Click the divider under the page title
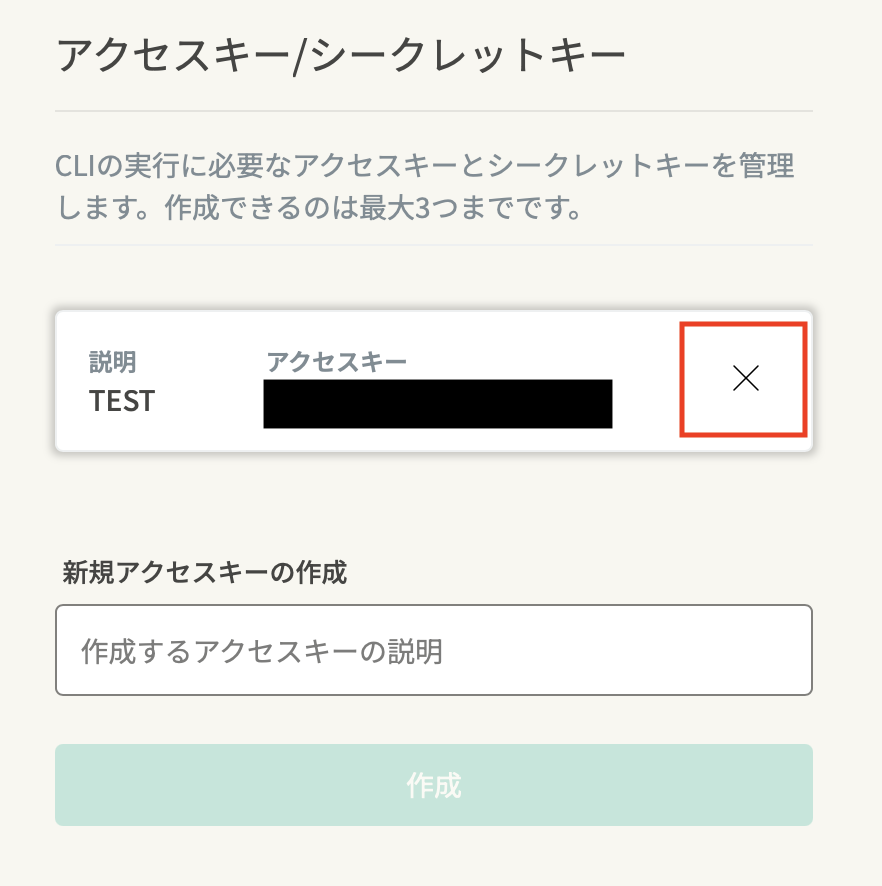 pyautogui.click(x=434, y=104)
